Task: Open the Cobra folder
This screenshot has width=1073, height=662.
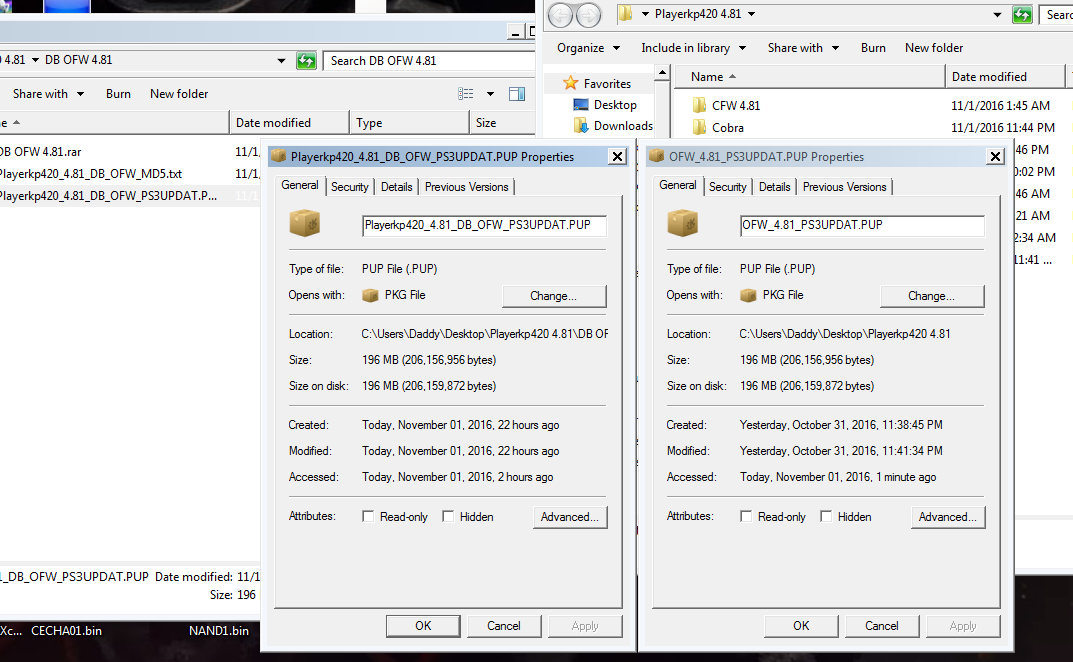Action: (x=727, y=127)
